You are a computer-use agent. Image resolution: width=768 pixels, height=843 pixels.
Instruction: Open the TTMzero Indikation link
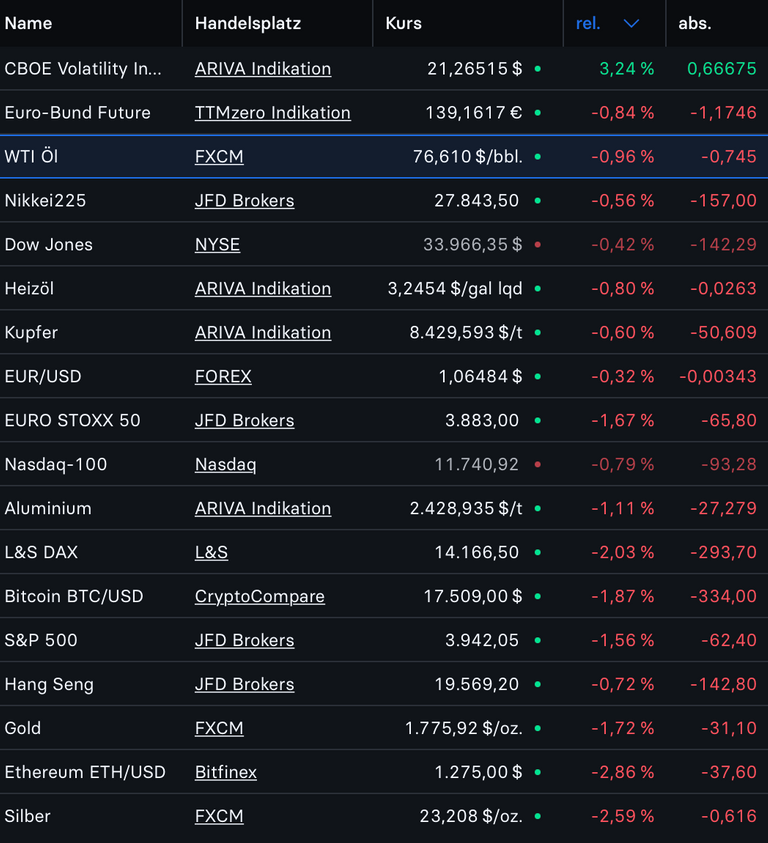point(273,113)
